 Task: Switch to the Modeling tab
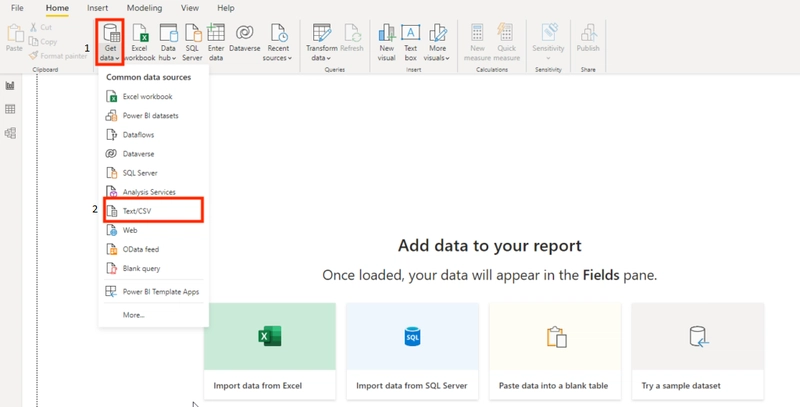144,8
